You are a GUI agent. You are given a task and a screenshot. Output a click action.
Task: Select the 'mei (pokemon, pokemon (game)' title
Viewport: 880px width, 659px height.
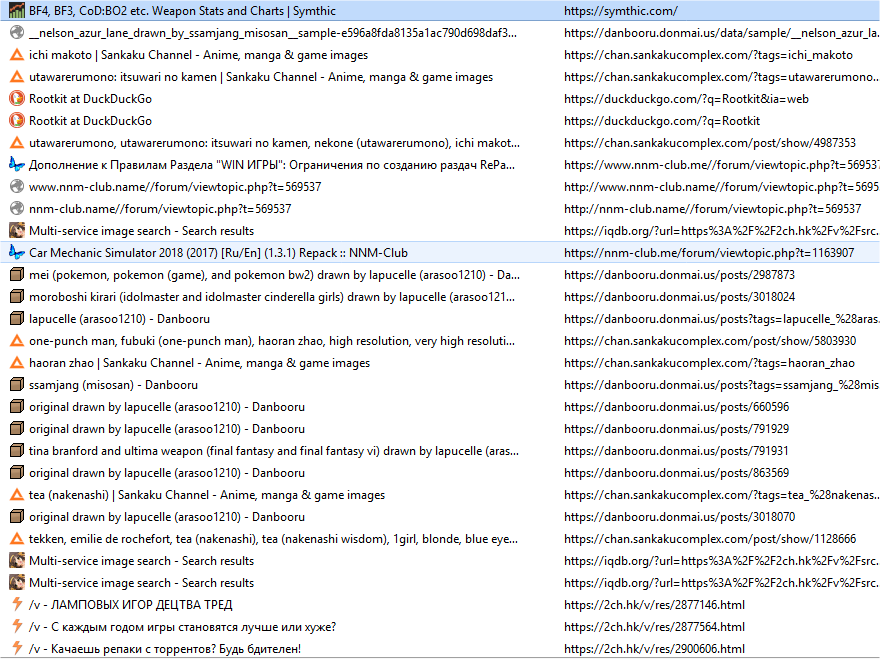tap(274, 274)
